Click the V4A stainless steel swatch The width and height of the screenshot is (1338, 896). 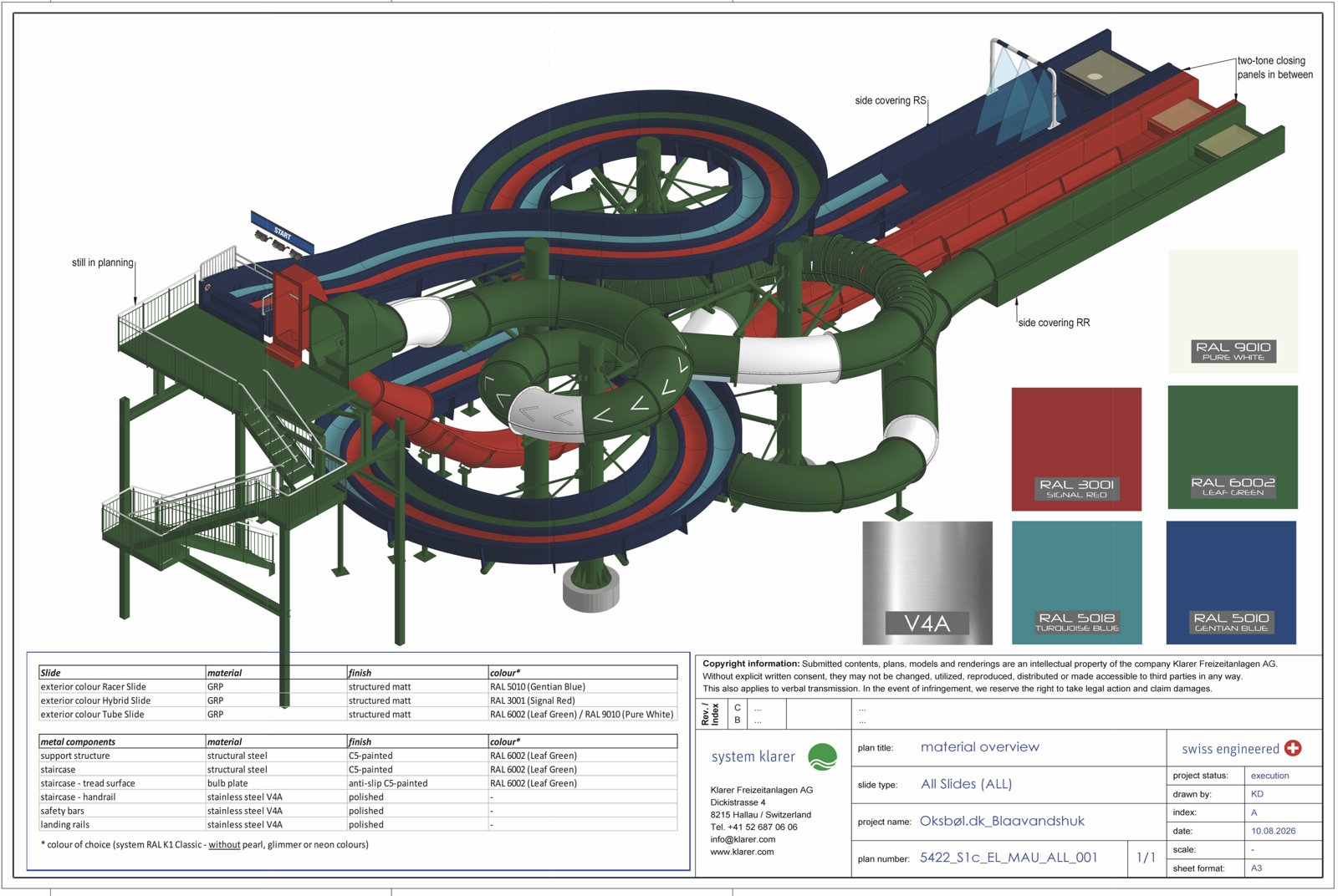pos(927,583)
